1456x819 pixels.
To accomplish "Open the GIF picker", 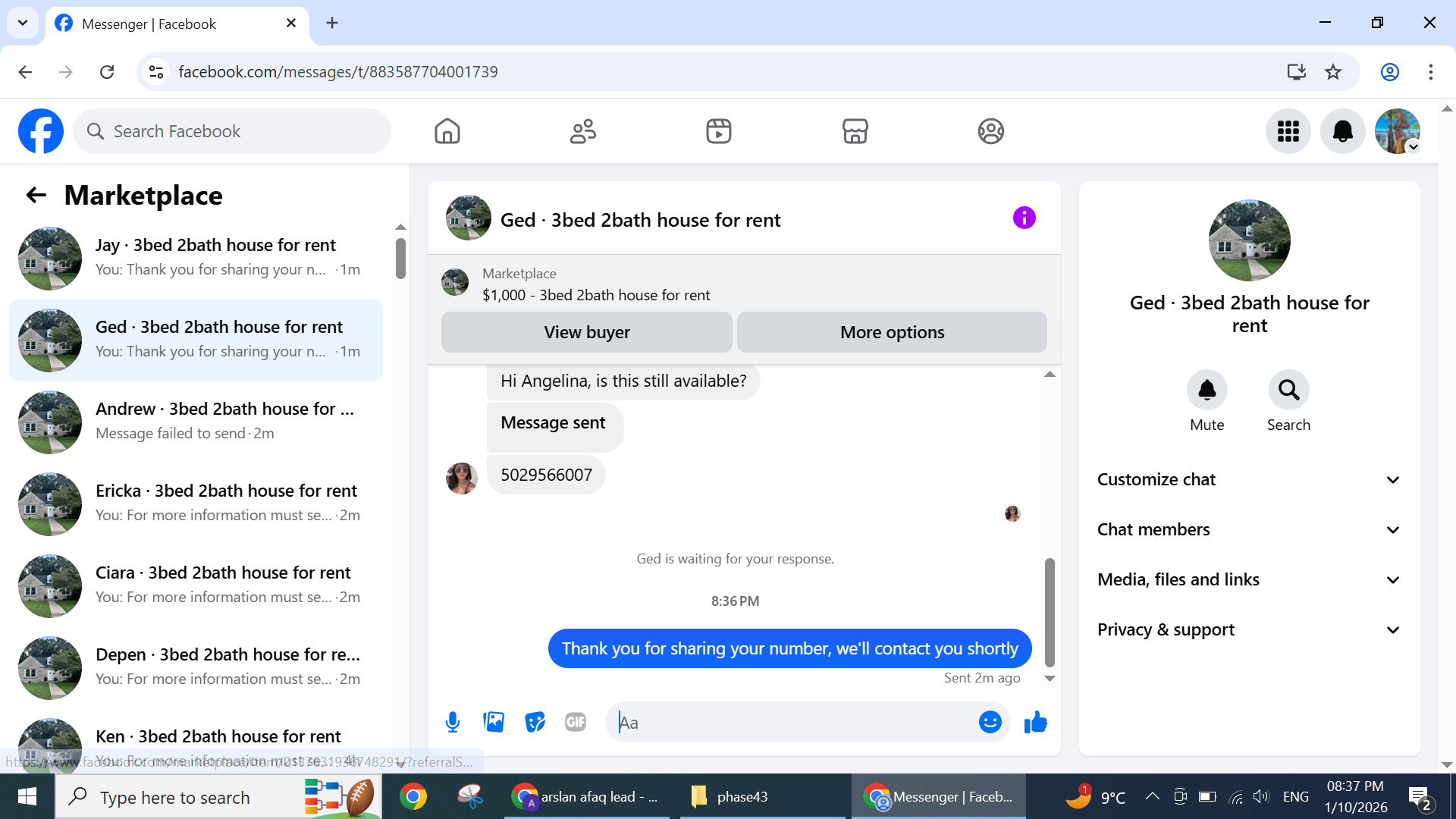I will pos(576,722).
